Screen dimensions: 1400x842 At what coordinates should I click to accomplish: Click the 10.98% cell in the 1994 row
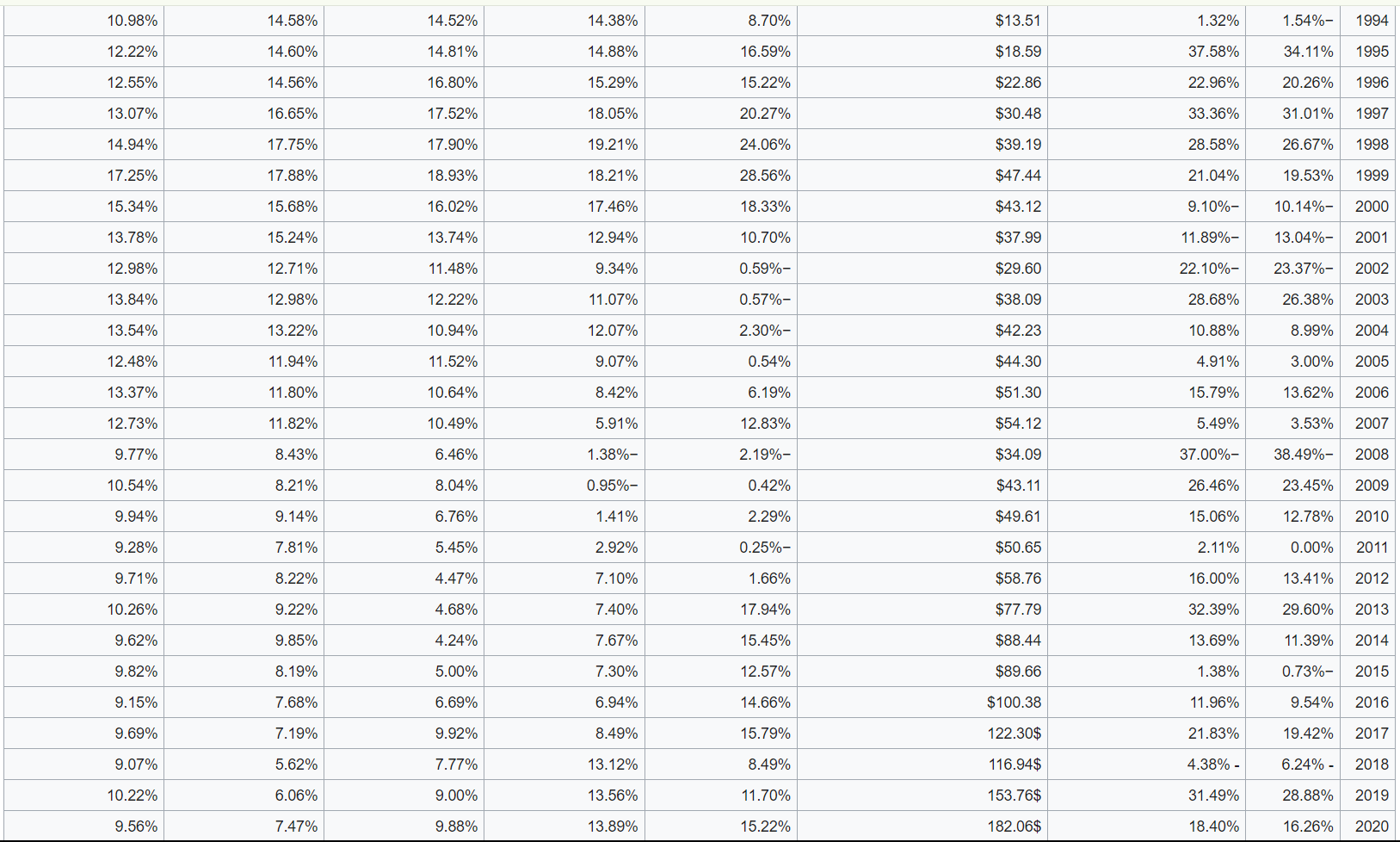pos(132,21)
